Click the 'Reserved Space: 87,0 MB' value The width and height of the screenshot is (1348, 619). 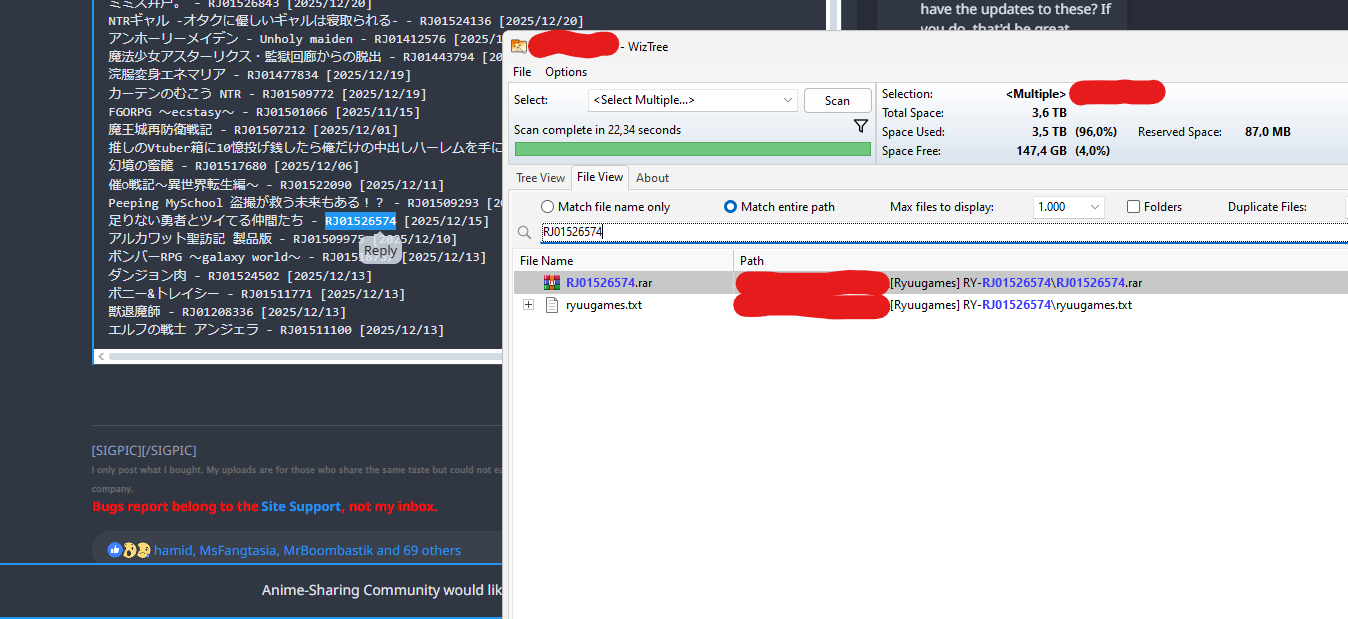tap(1267, 132)
